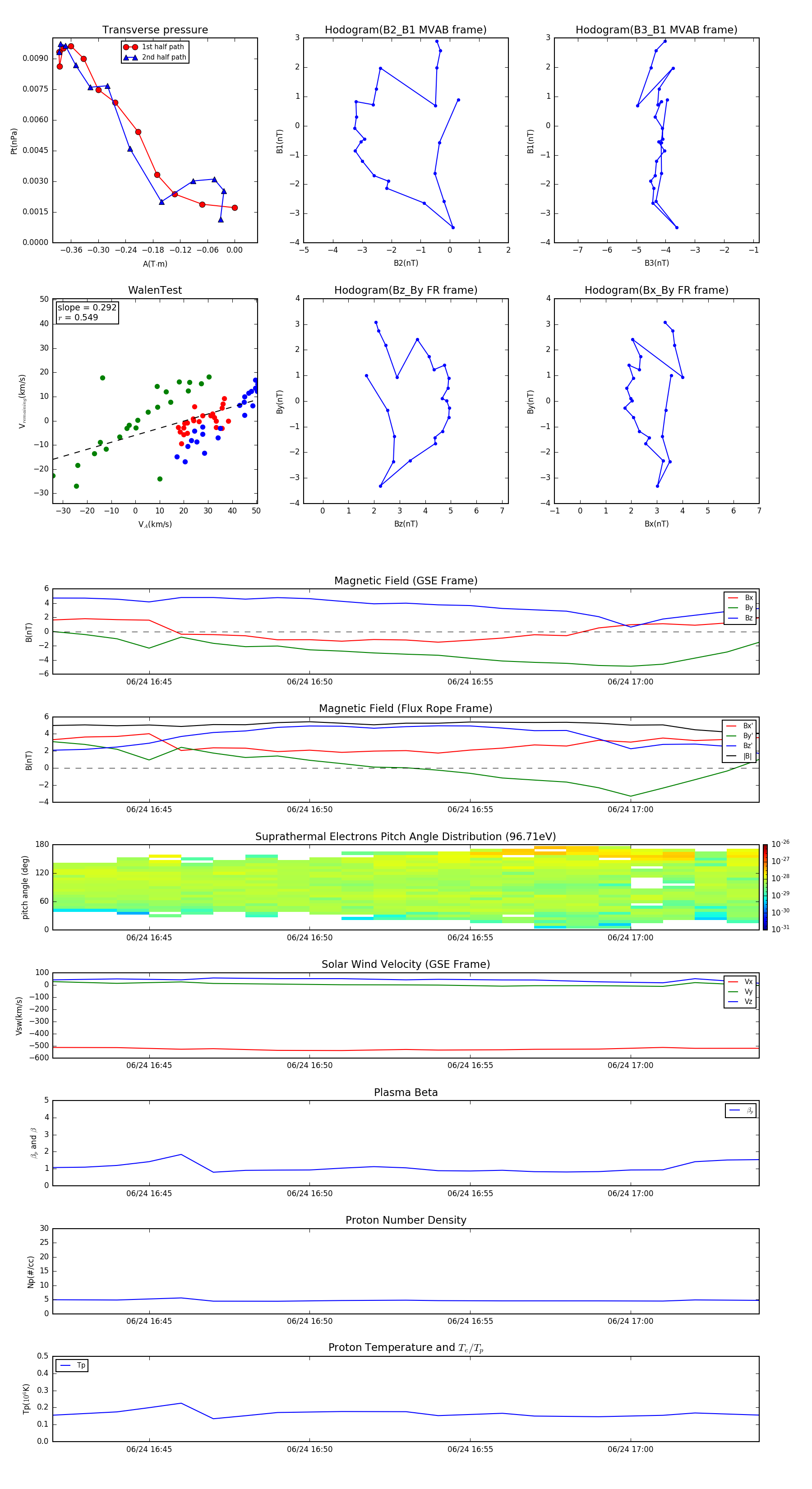Viewport: 812px width, 1489px height.
Task: Select the "r = 0.549" annotation
Action: click(x=78, y=317)
